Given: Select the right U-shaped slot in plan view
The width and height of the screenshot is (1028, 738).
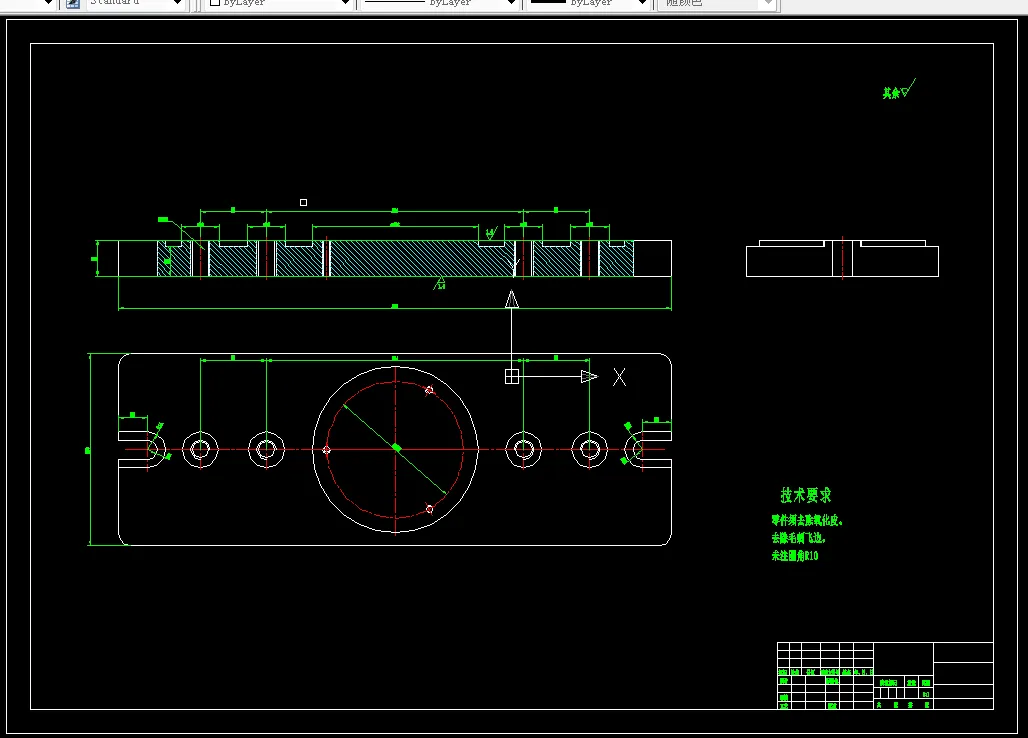Looking at the screenshot, I should (x=648, y=450).
